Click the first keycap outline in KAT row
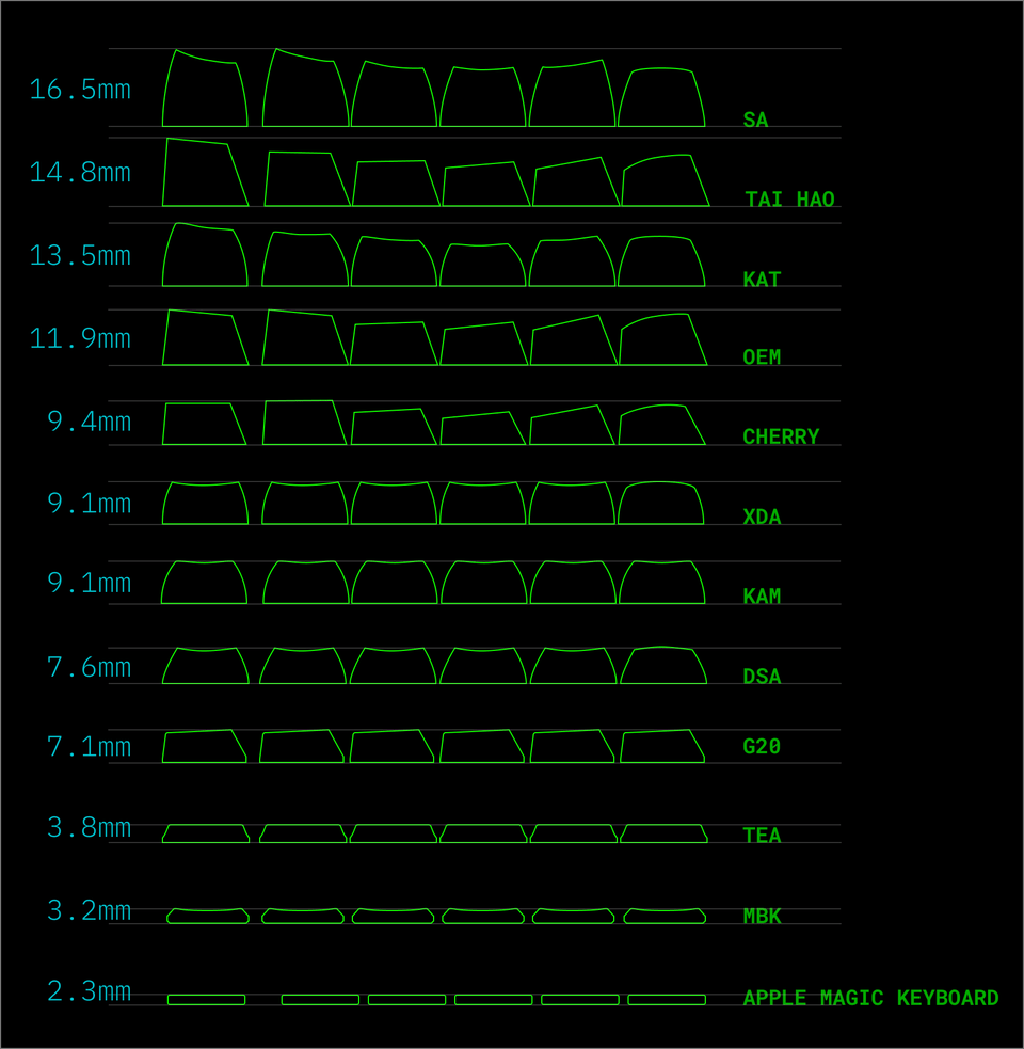This screenshot has width=1024, height=1049. point(205,254)
